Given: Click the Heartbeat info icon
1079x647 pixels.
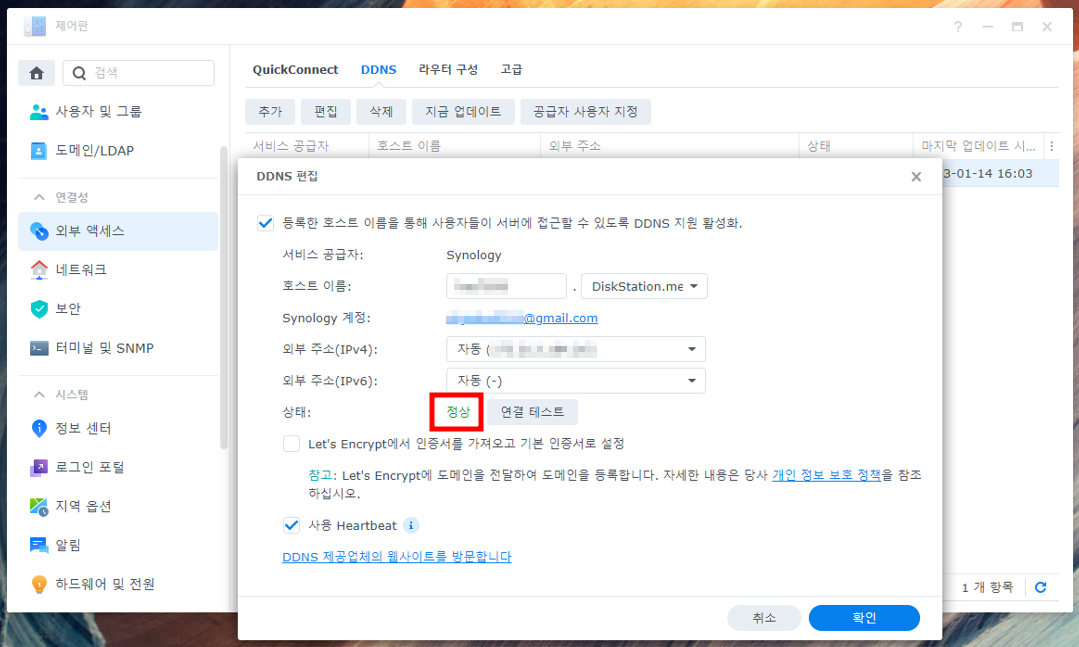Looking at the screenshot, I should 411,525.
